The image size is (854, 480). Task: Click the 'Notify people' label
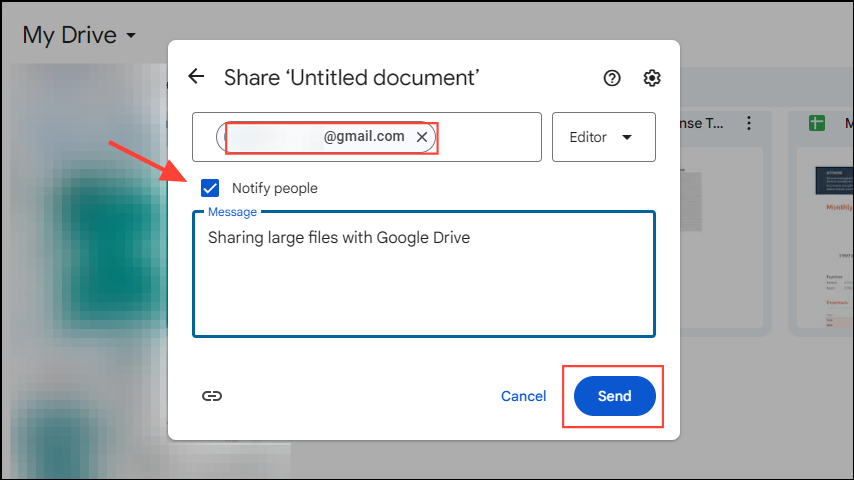(274, 188)
